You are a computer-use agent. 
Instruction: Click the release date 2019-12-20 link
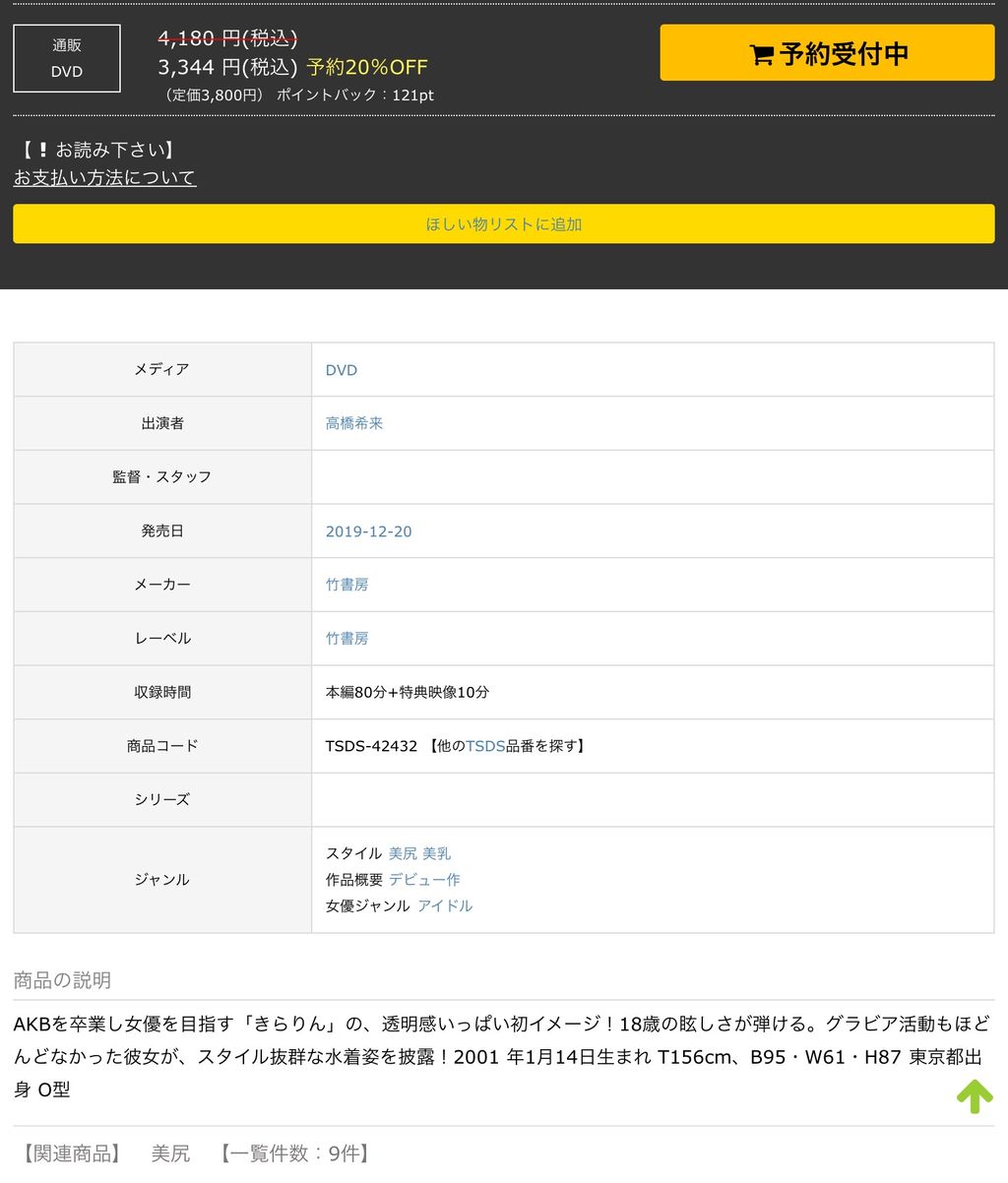click(x=369, y=531)
